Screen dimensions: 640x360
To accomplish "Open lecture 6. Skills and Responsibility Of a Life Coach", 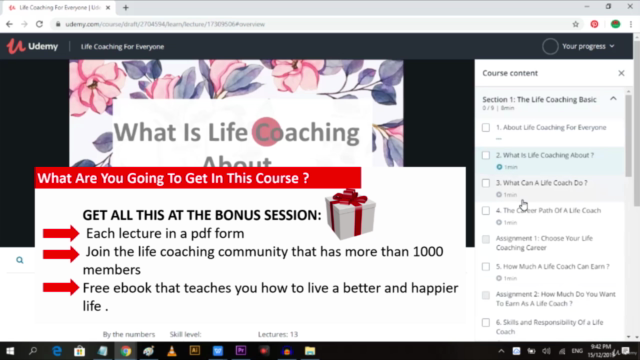I will point(549,327).
